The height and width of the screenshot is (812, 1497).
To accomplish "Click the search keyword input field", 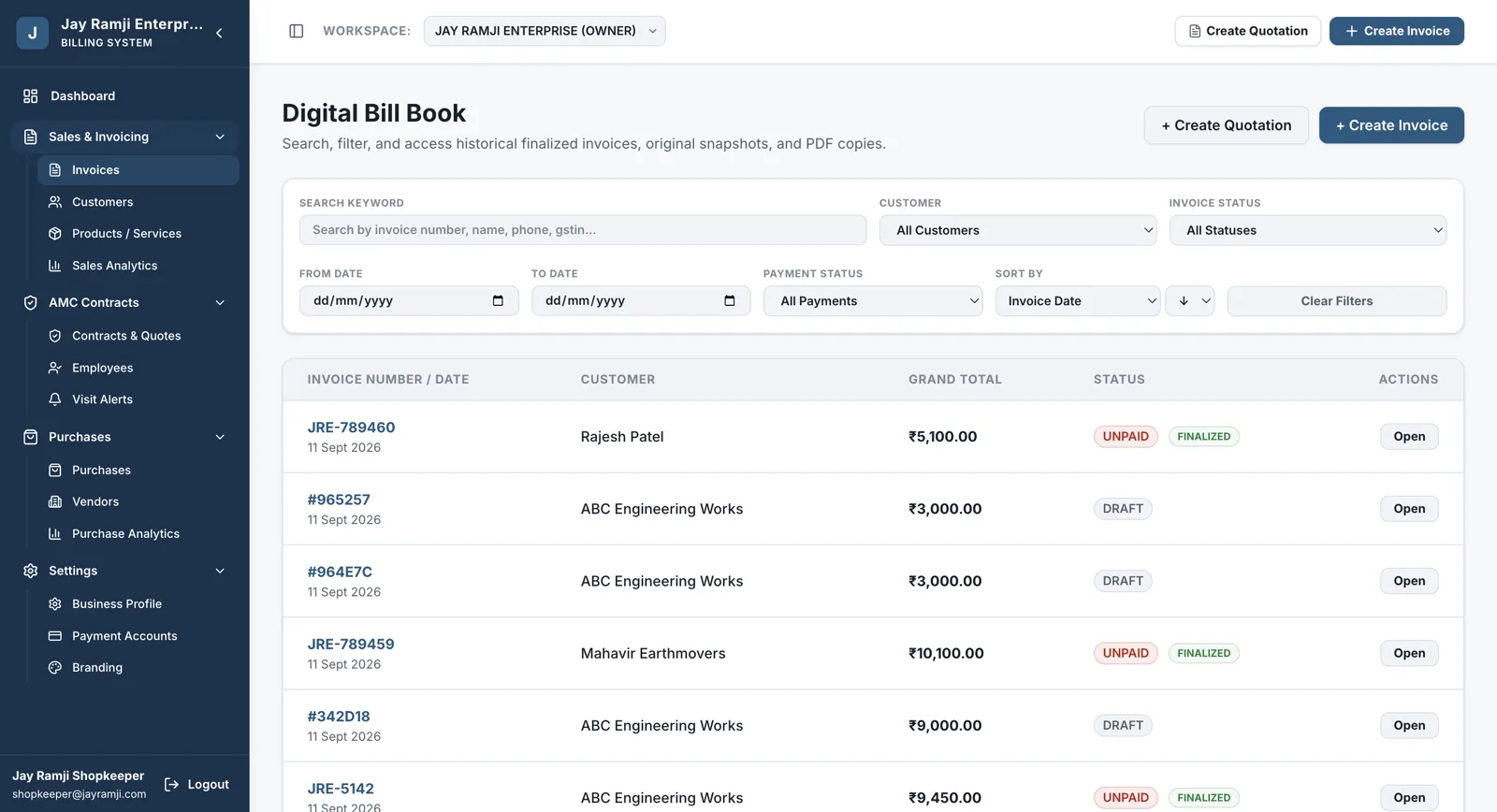I will click(583, 230).
